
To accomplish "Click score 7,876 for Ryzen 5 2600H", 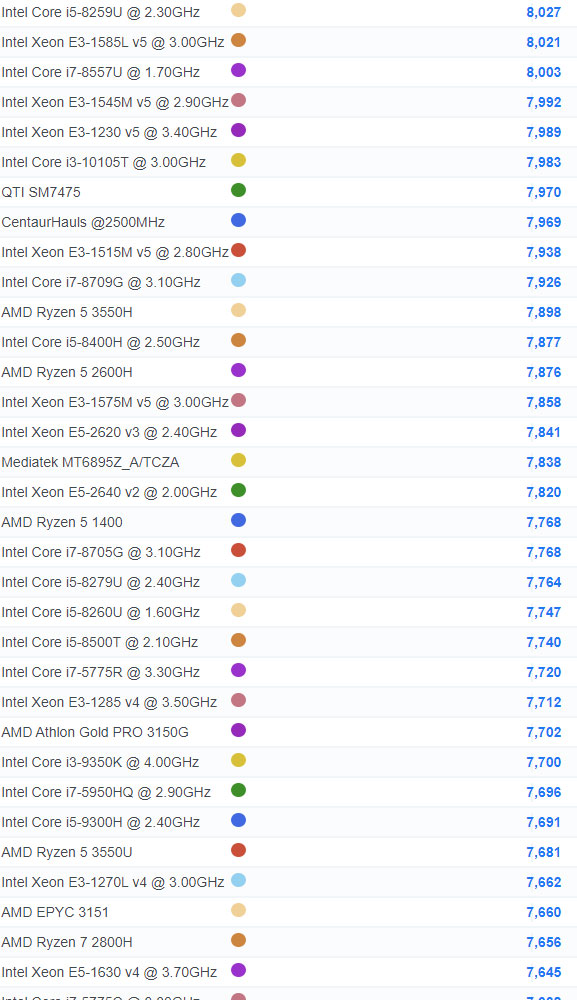I will pos(544,372).
